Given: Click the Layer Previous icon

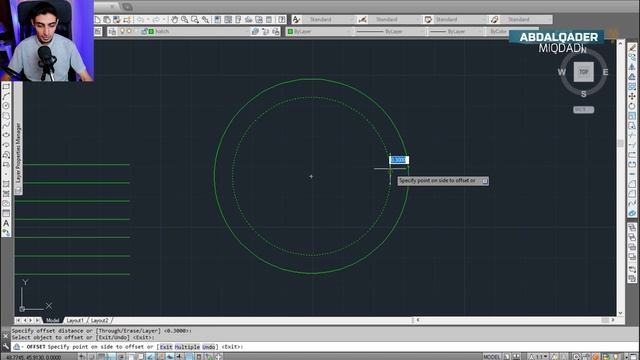Looking at the screenshot, I should (266, 31).
